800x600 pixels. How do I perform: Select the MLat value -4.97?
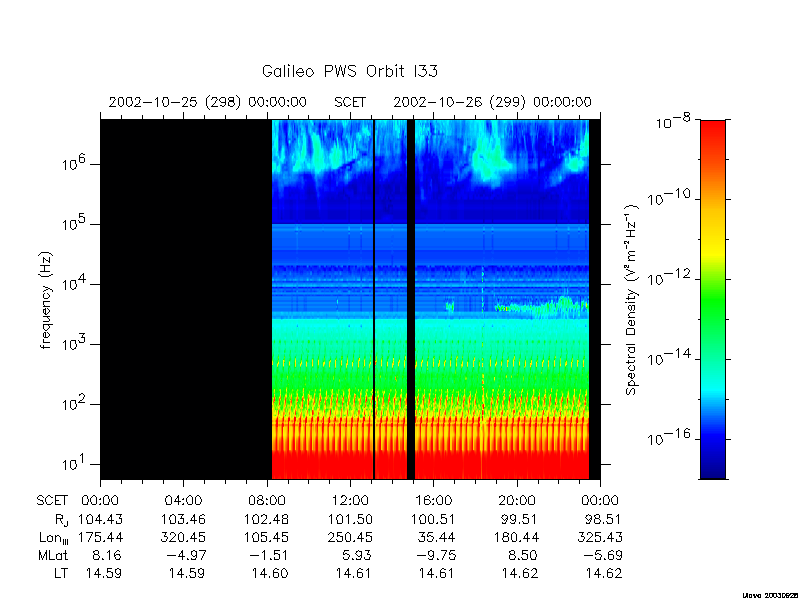(187, 555)
